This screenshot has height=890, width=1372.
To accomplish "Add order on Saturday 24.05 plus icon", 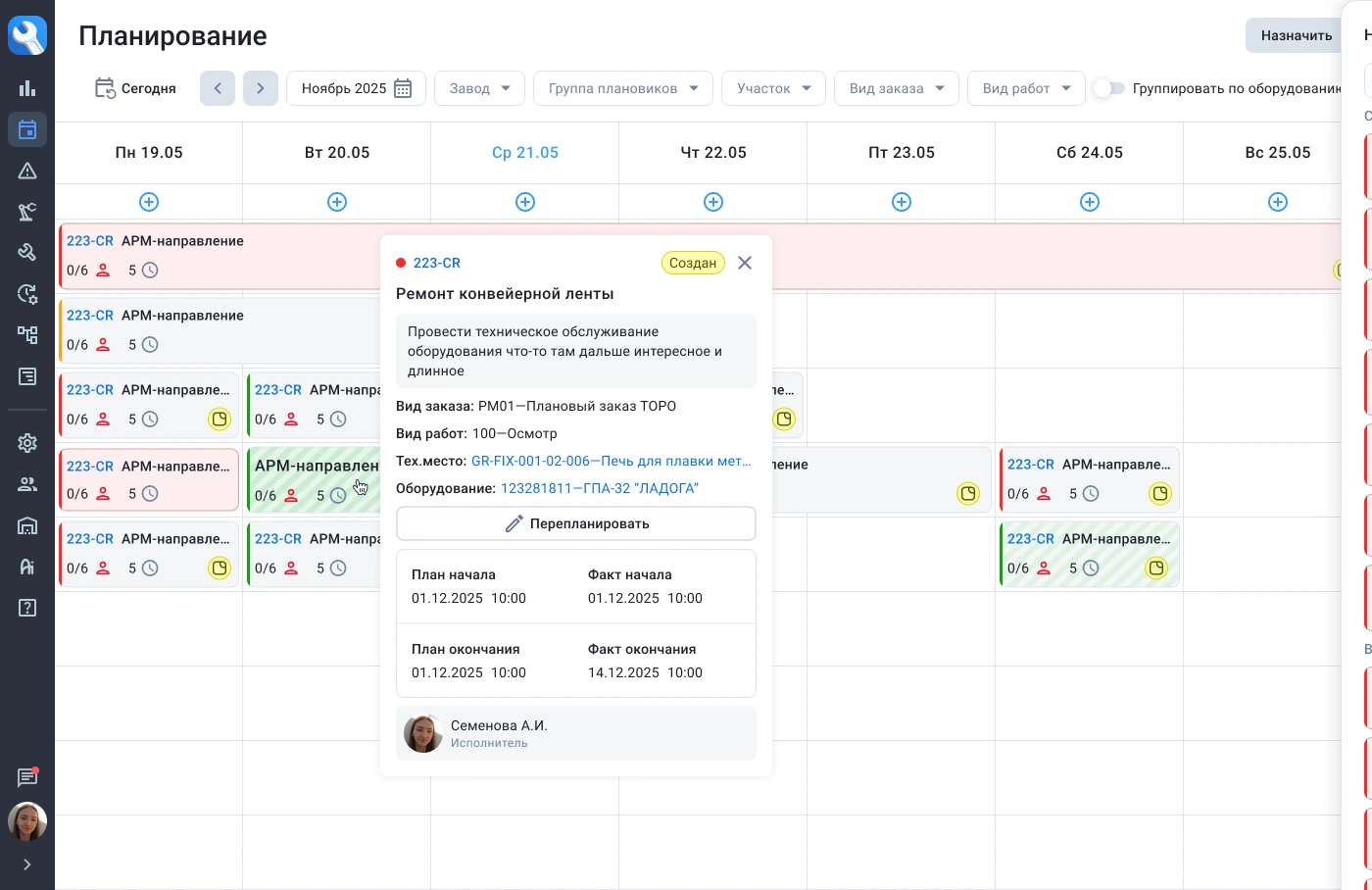I will coord(1090,202).
